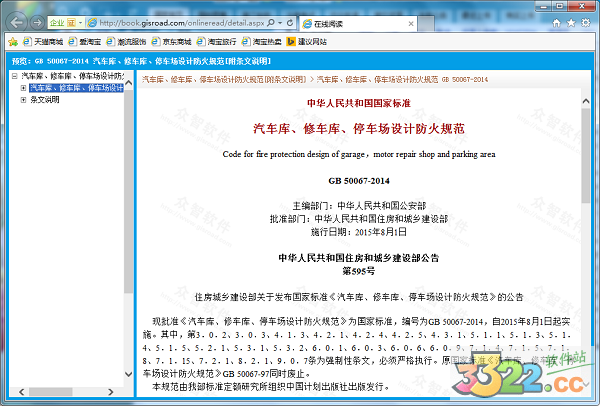Open a new blank tab
Screen dimensions: 600x406
[426, 24]
